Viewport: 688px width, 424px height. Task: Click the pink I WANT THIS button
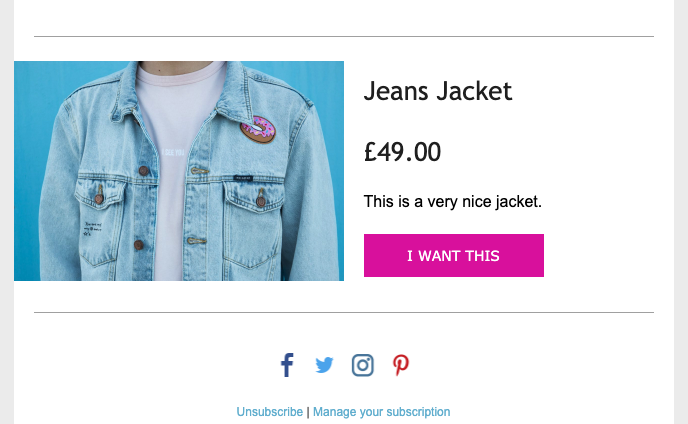(x=454, y=255)
